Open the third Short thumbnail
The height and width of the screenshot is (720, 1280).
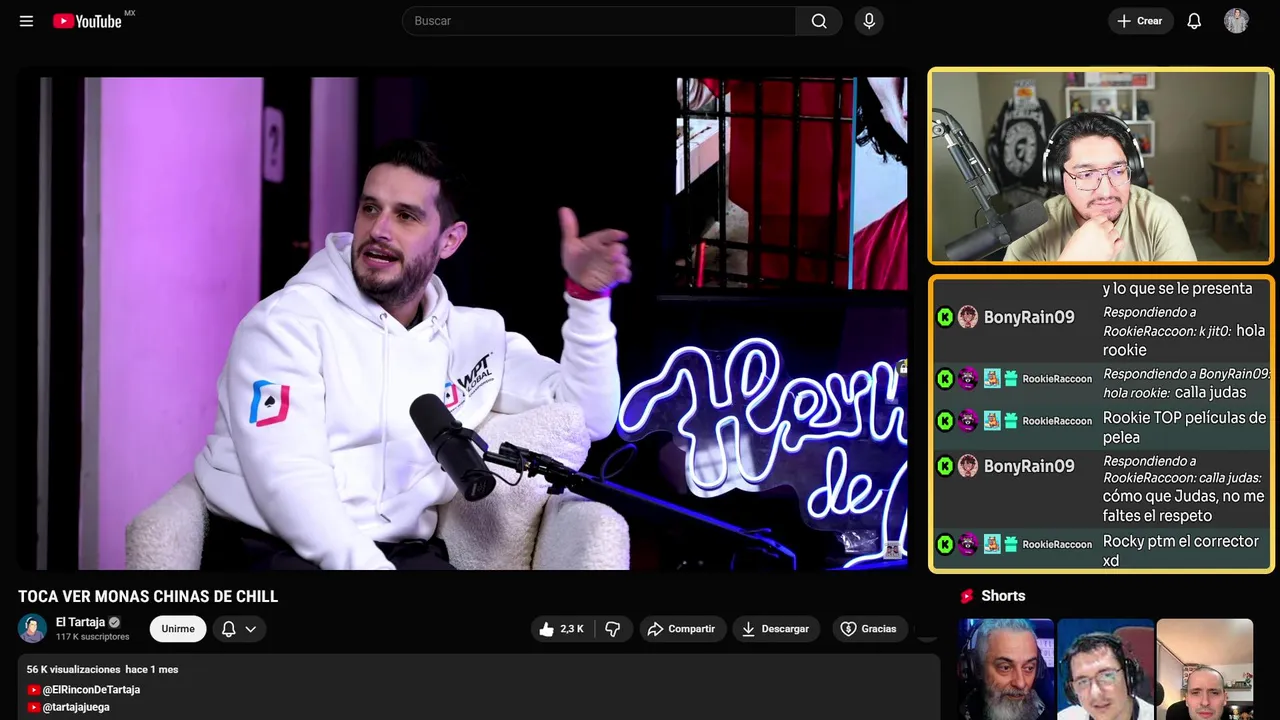pos(1204,669)
